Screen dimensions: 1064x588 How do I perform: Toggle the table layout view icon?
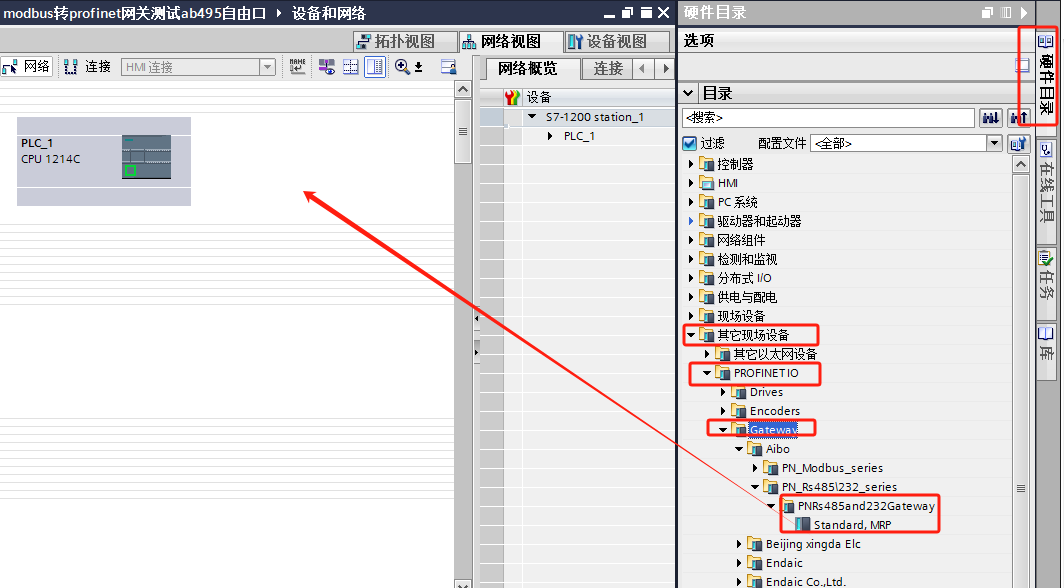(375, 66)
